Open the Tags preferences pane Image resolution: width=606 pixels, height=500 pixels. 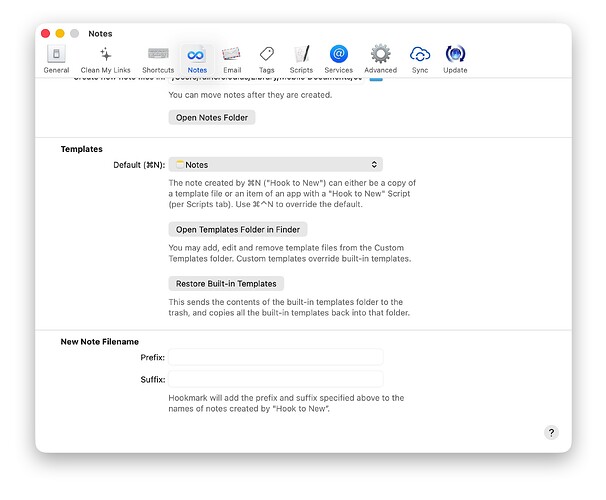pos(266,59)
